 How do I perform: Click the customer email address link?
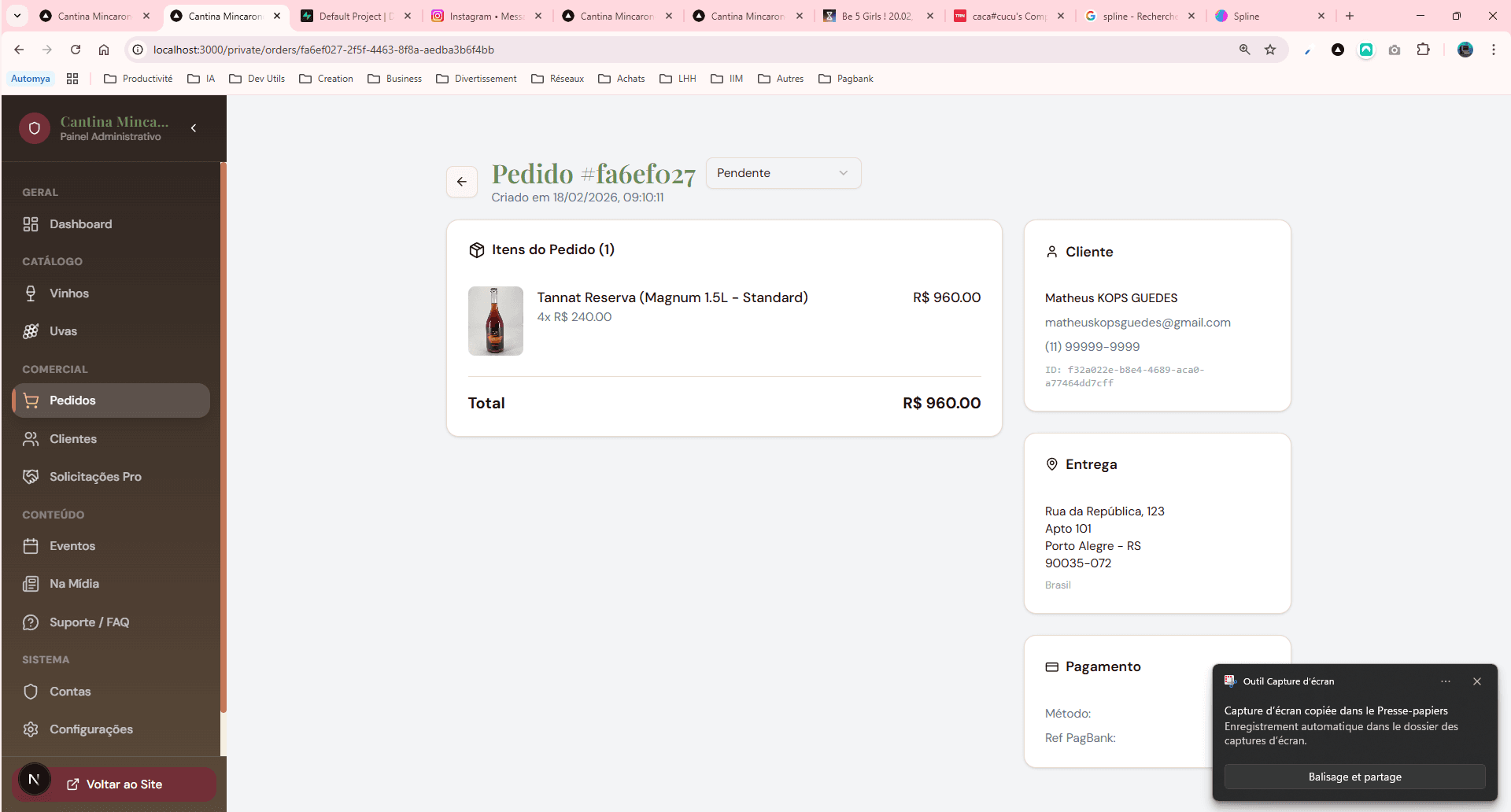(1137, 323)
